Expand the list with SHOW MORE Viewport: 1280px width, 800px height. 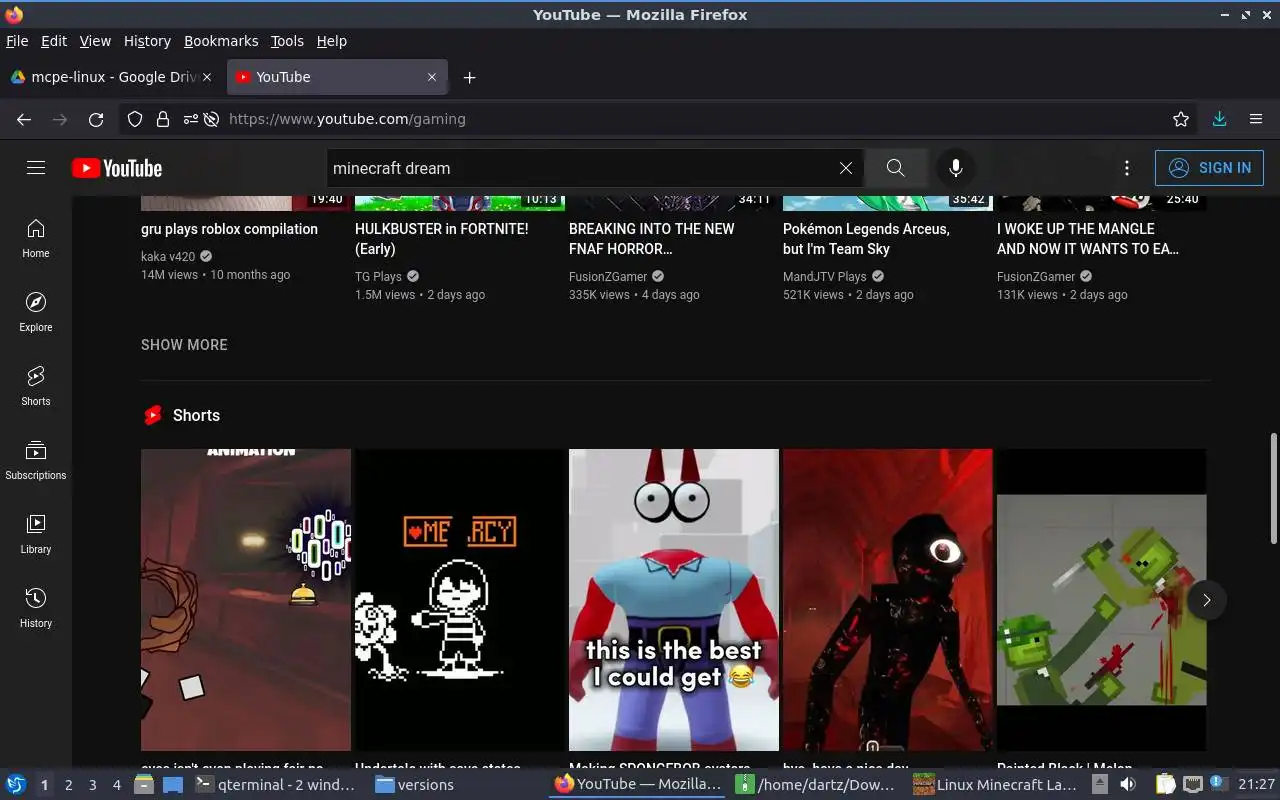184,345
